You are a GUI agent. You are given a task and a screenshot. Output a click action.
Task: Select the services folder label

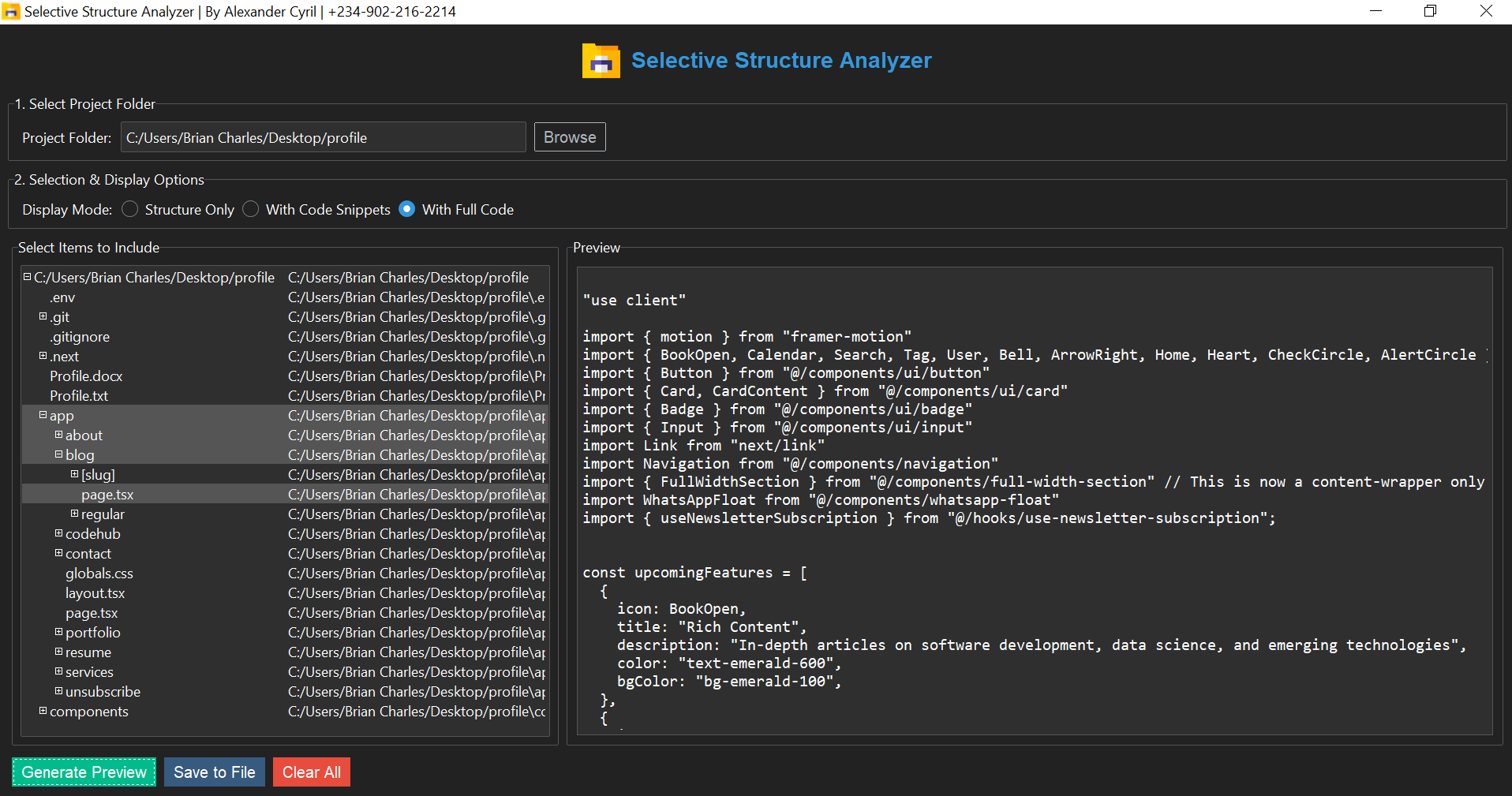pos(89,672)
